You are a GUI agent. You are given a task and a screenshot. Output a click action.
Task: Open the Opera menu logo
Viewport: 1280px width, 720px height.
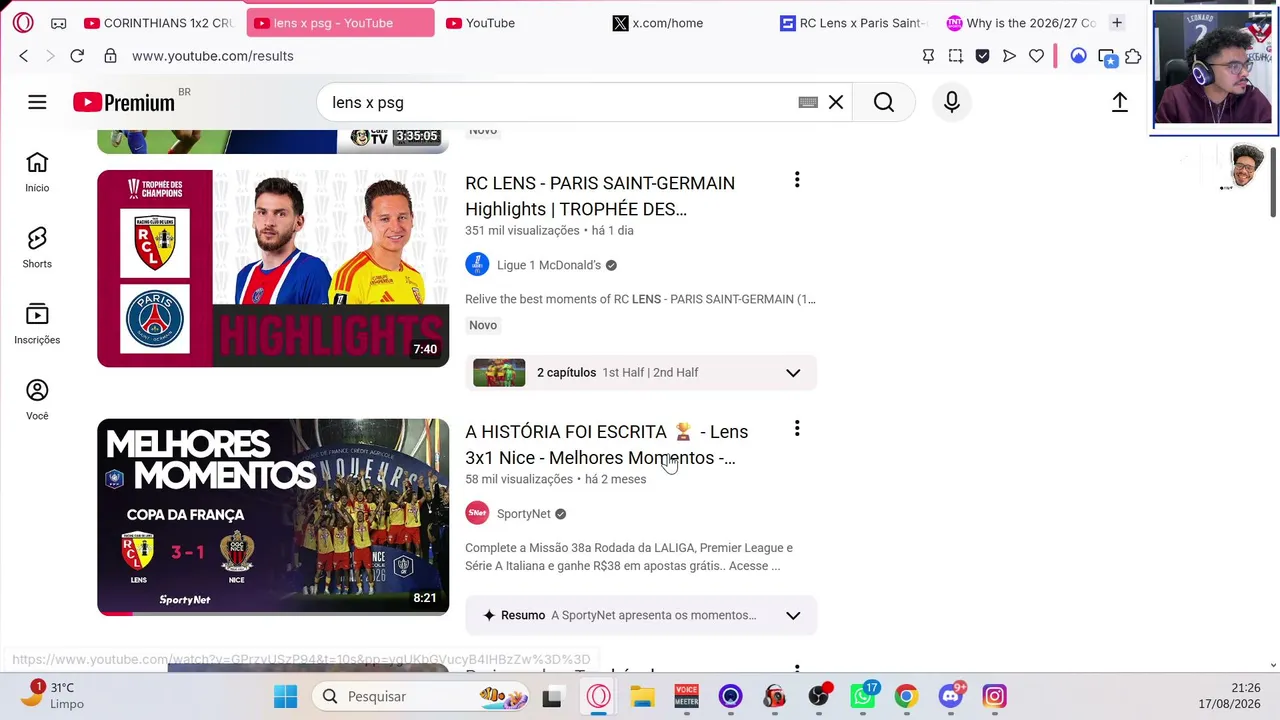23,23
